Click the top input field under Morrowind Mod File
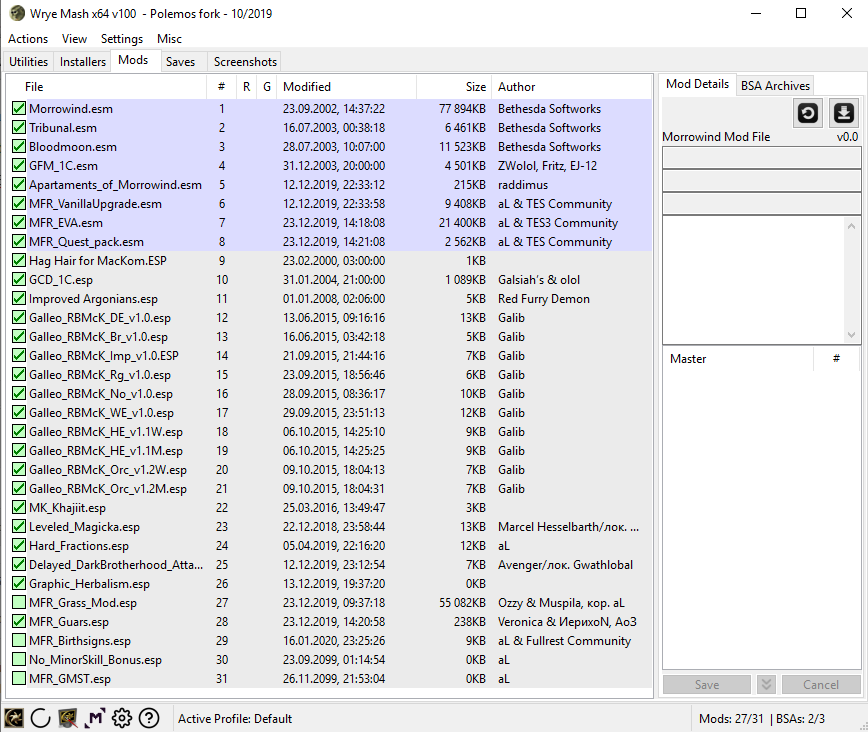Viewport: 868px width, 732px height. pyautogui.click(x=761, y=158)
